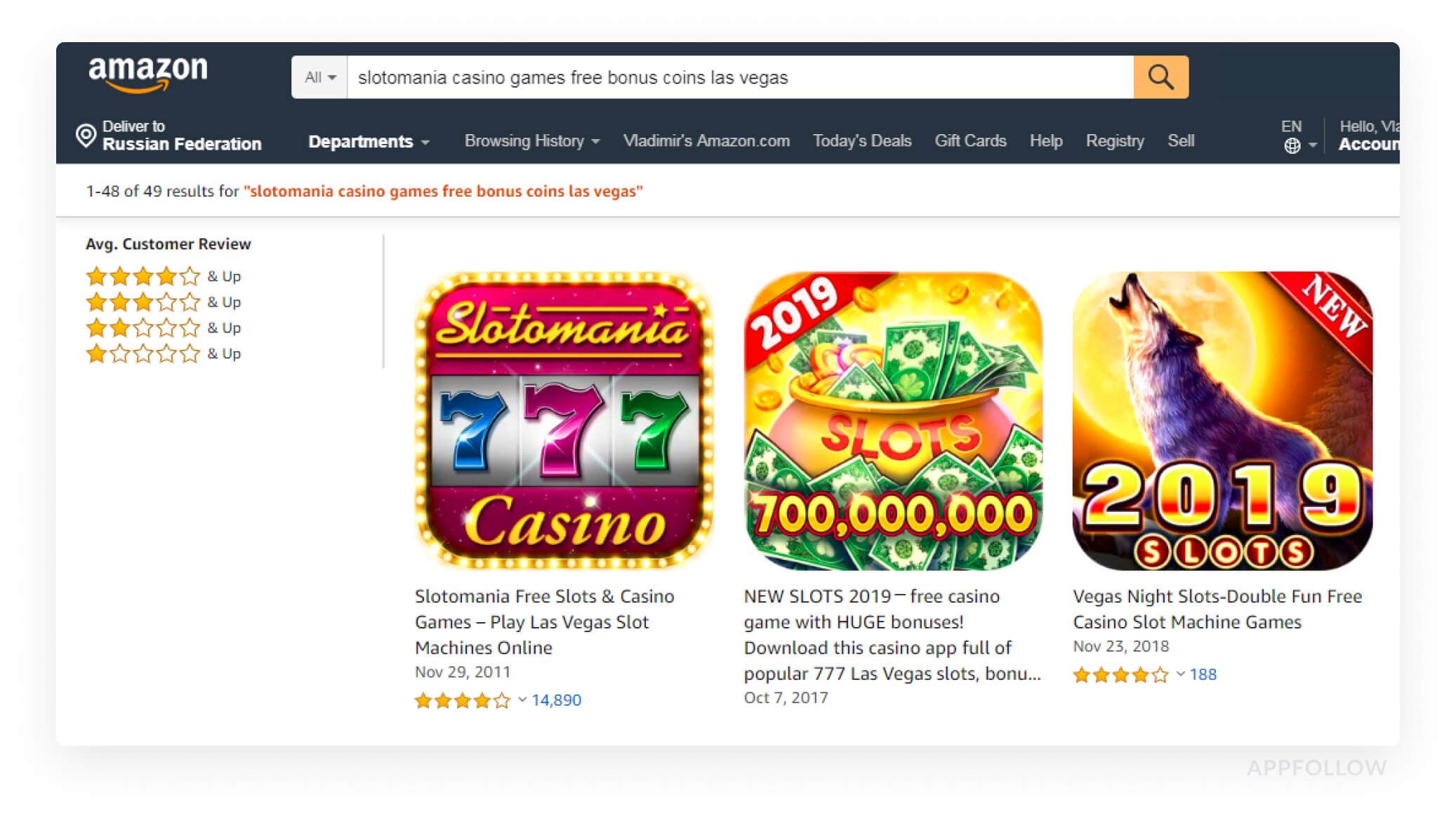Open the 700,000,000 Slots app icon
The height and width of the screenshot is (816, 1456).
click(x=893, y=421)
